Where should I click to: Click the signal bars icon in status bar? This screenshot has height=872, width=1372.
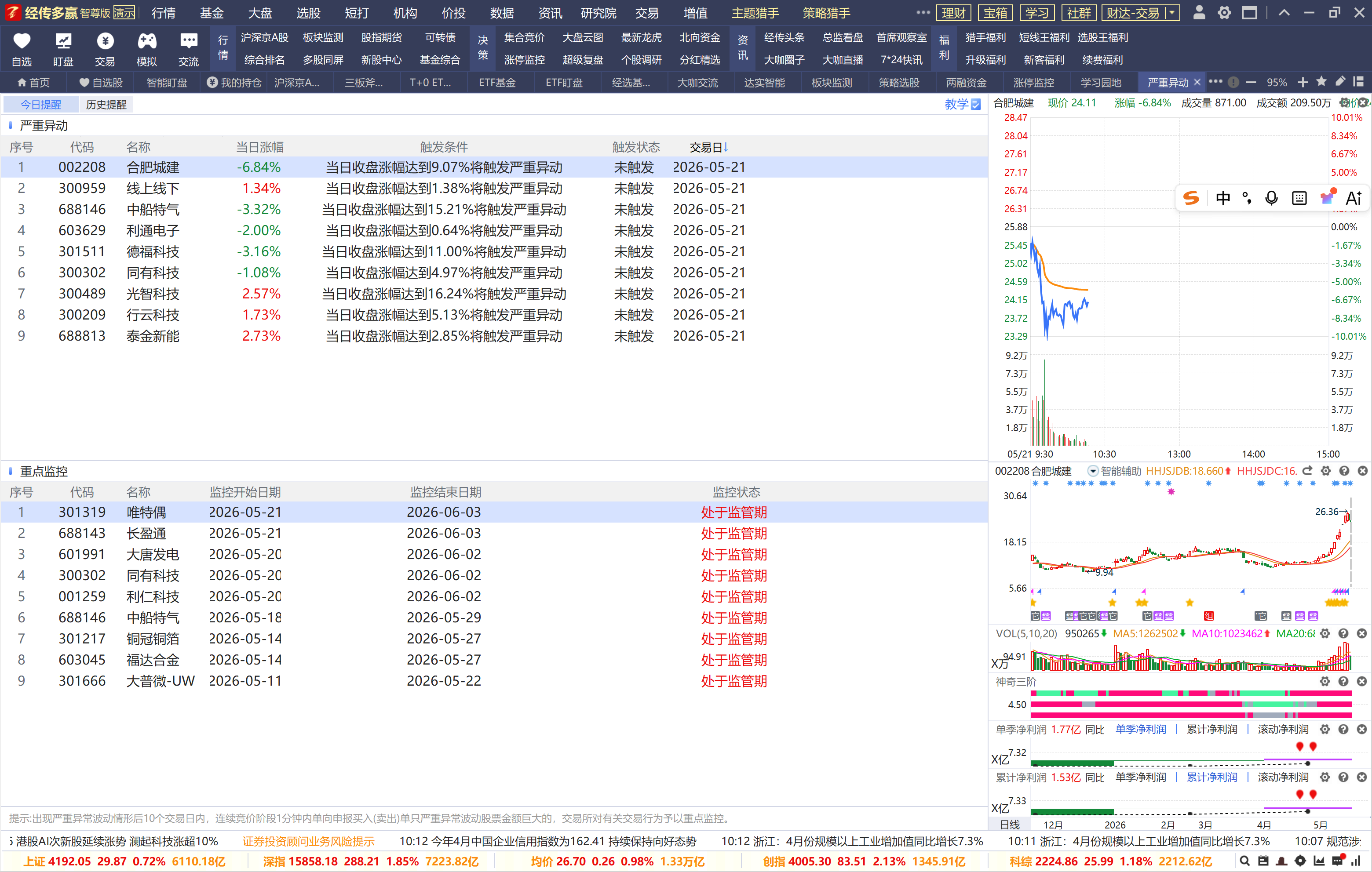click(x=1356, y=861)
